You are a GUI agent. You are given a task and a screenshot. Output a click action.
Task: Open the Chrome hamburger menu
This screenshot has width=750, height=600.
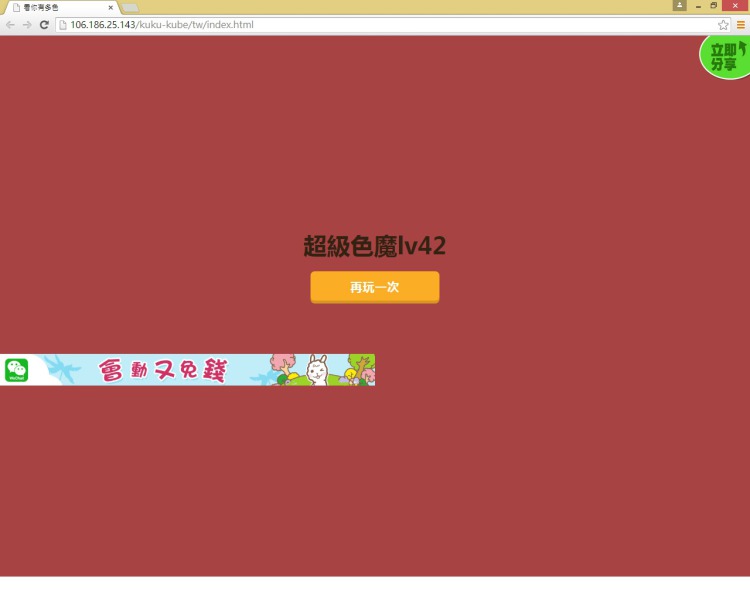(741, 25)
